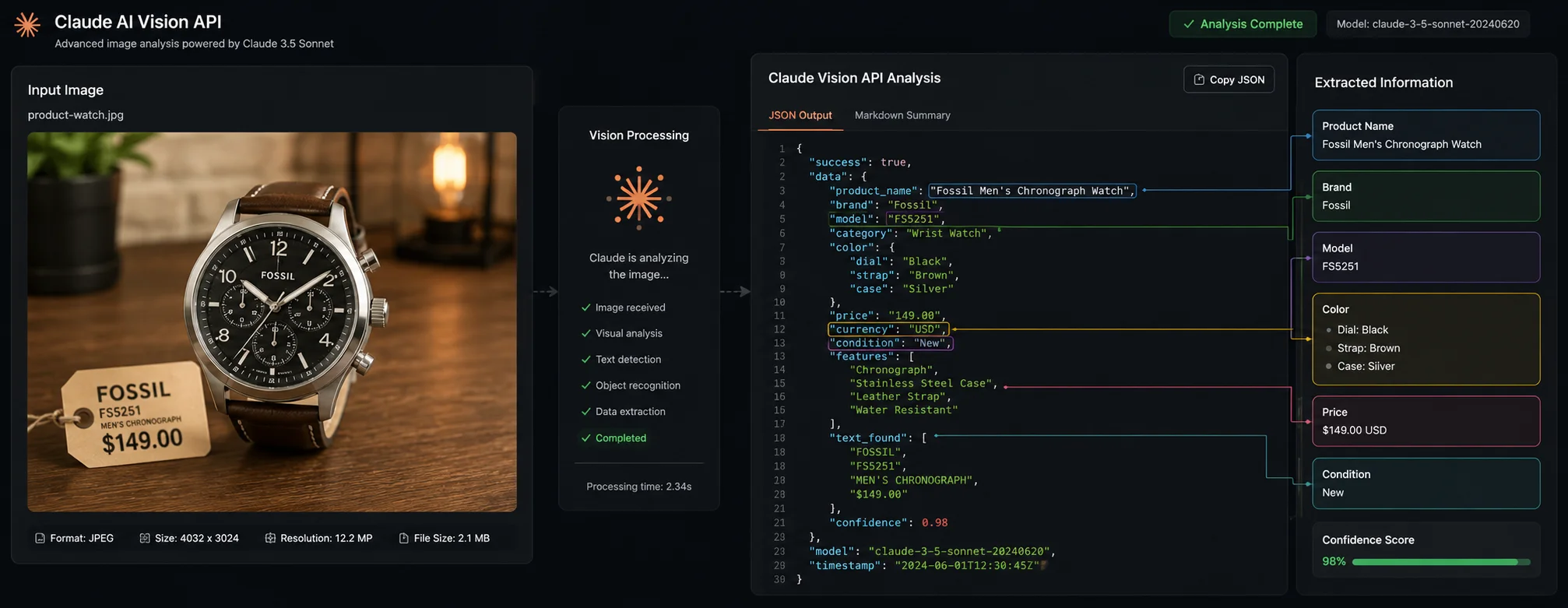1568x608 pixels.
Task: Click the "currency": "USD" JSON line
Action: point(888,329)
